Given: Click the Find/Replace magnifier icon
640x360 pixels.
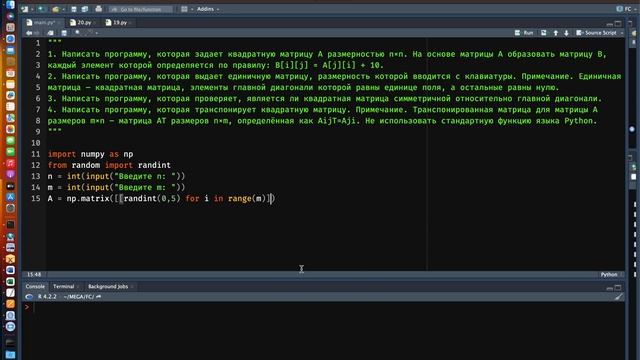Looking at the screenshot, I should (78, 33).
